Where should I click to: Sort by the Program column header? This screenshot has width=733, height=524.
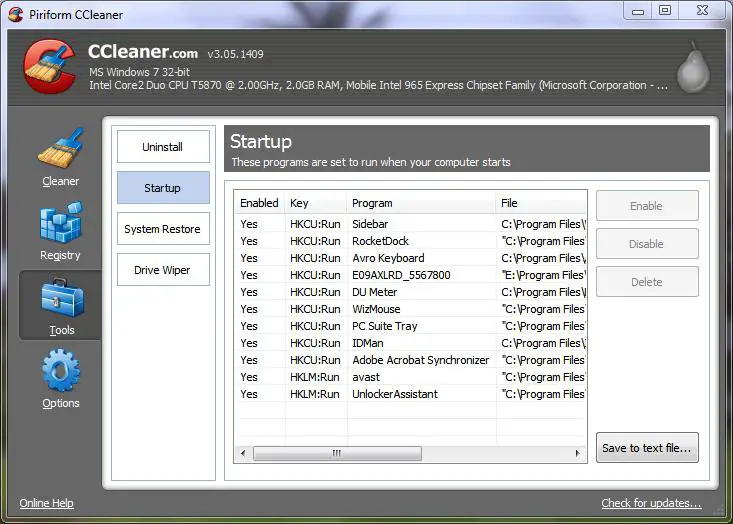pos(421,203)
